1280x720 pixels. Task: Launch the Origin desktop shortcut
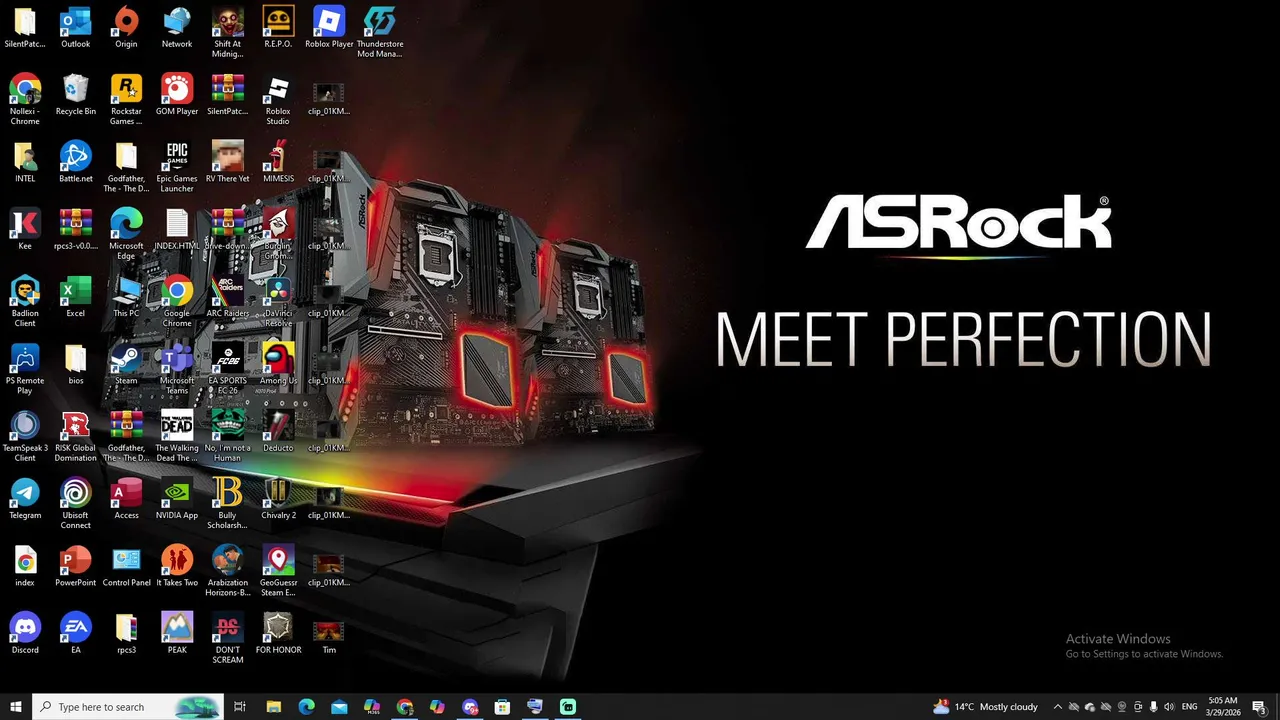point(126,28)
